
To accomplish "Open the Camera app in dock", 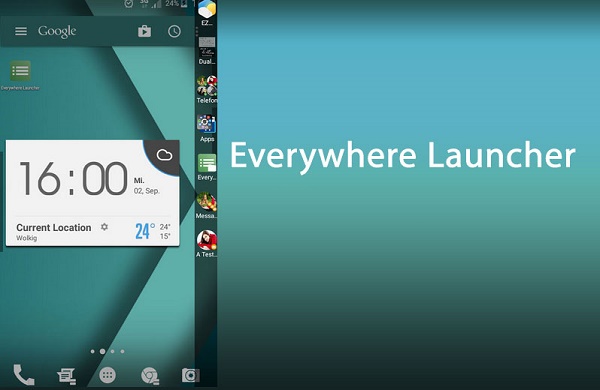I will pyautogui.click(x=190, y=375).
